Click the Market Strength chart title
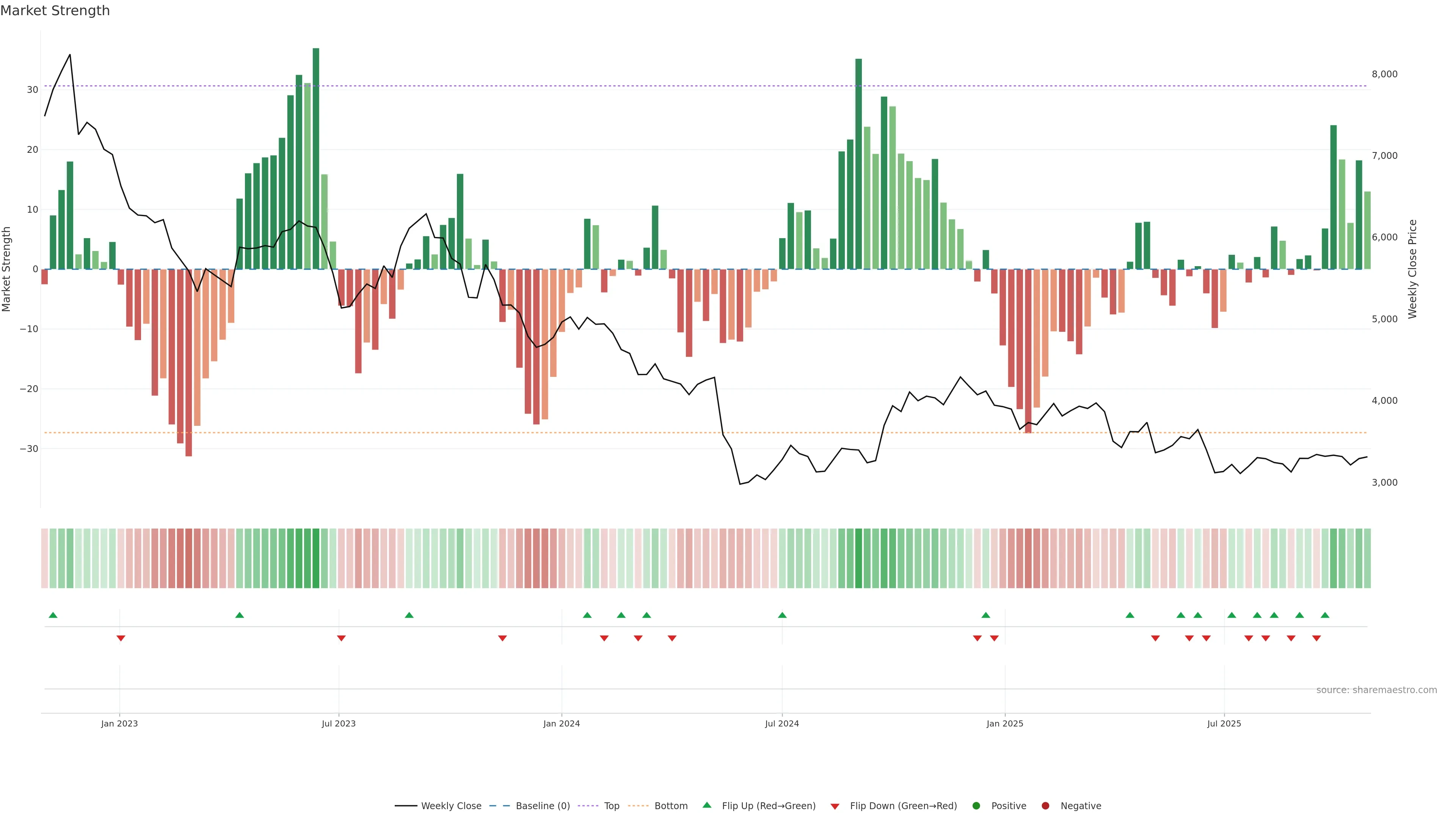Viewport: 1456px width, 819px height. tap(55, 11)
